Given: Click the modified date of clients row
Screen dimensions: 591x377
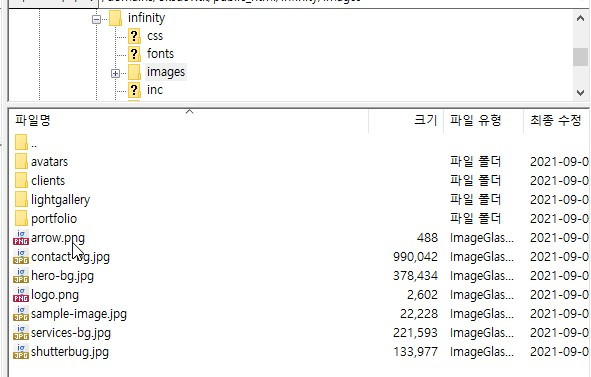Looking at the screenshot, I should pos(559,181).
